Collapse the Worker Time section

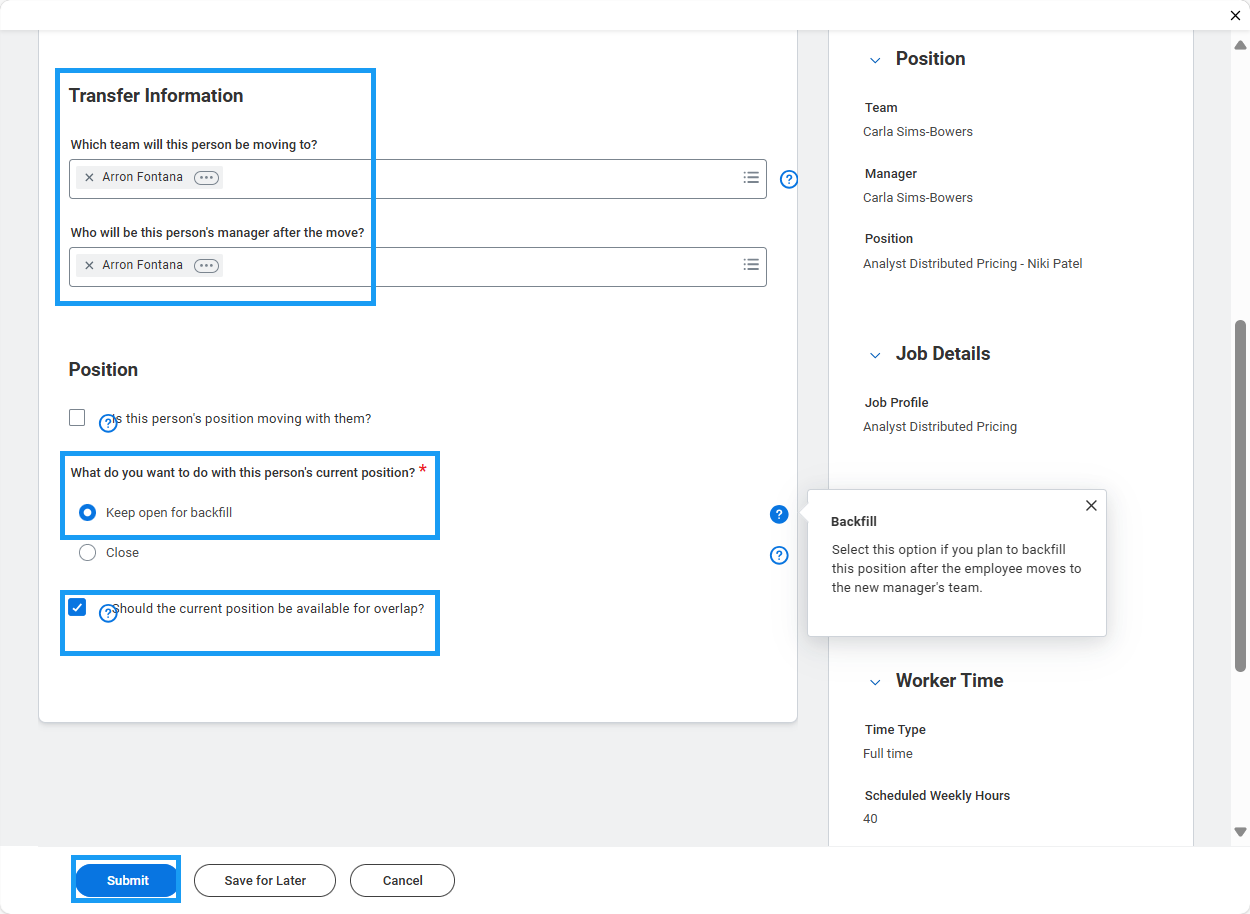(x=875, y=682)
